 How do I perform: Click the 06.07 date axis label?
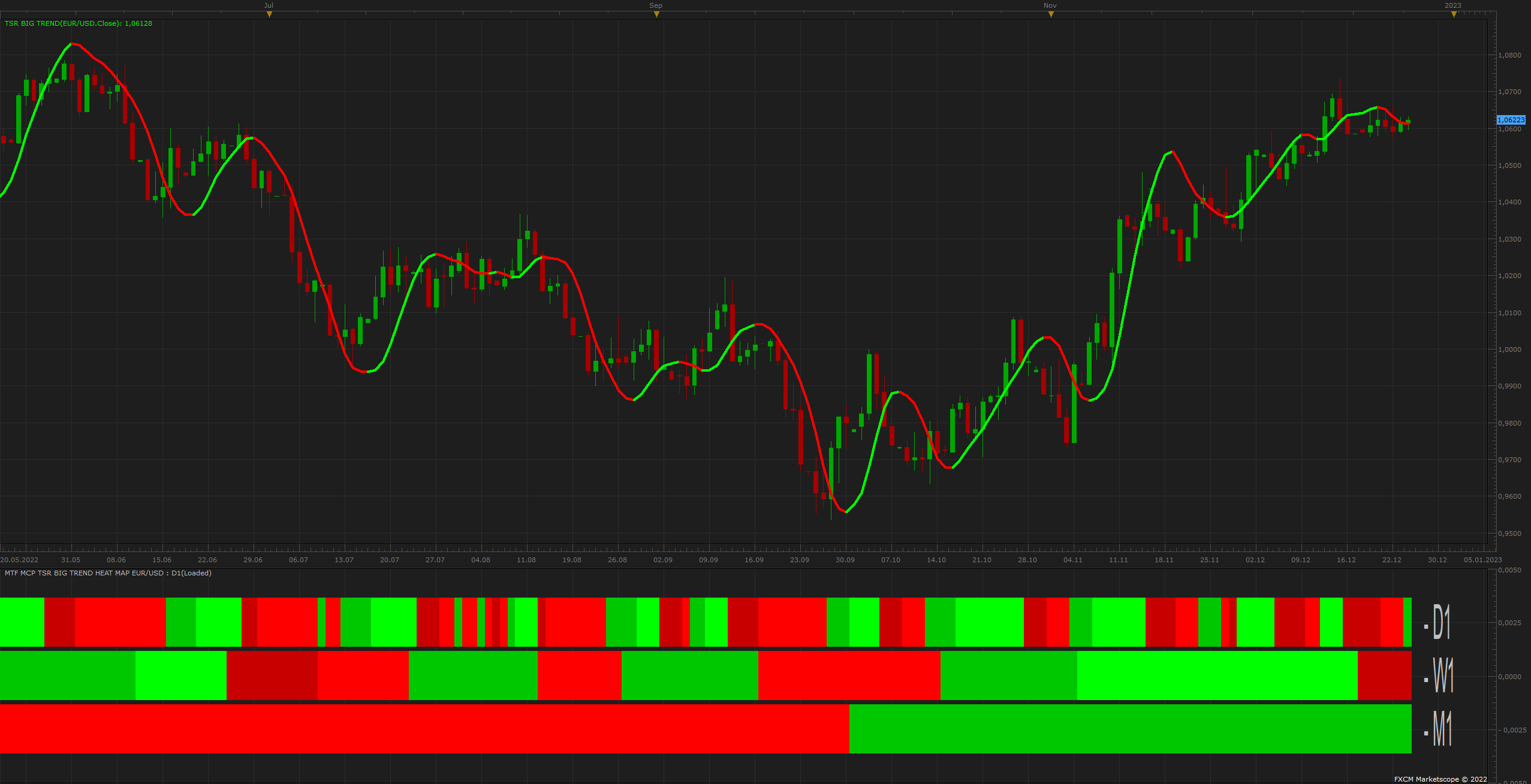pyautogui.click(x=299, y=560)
